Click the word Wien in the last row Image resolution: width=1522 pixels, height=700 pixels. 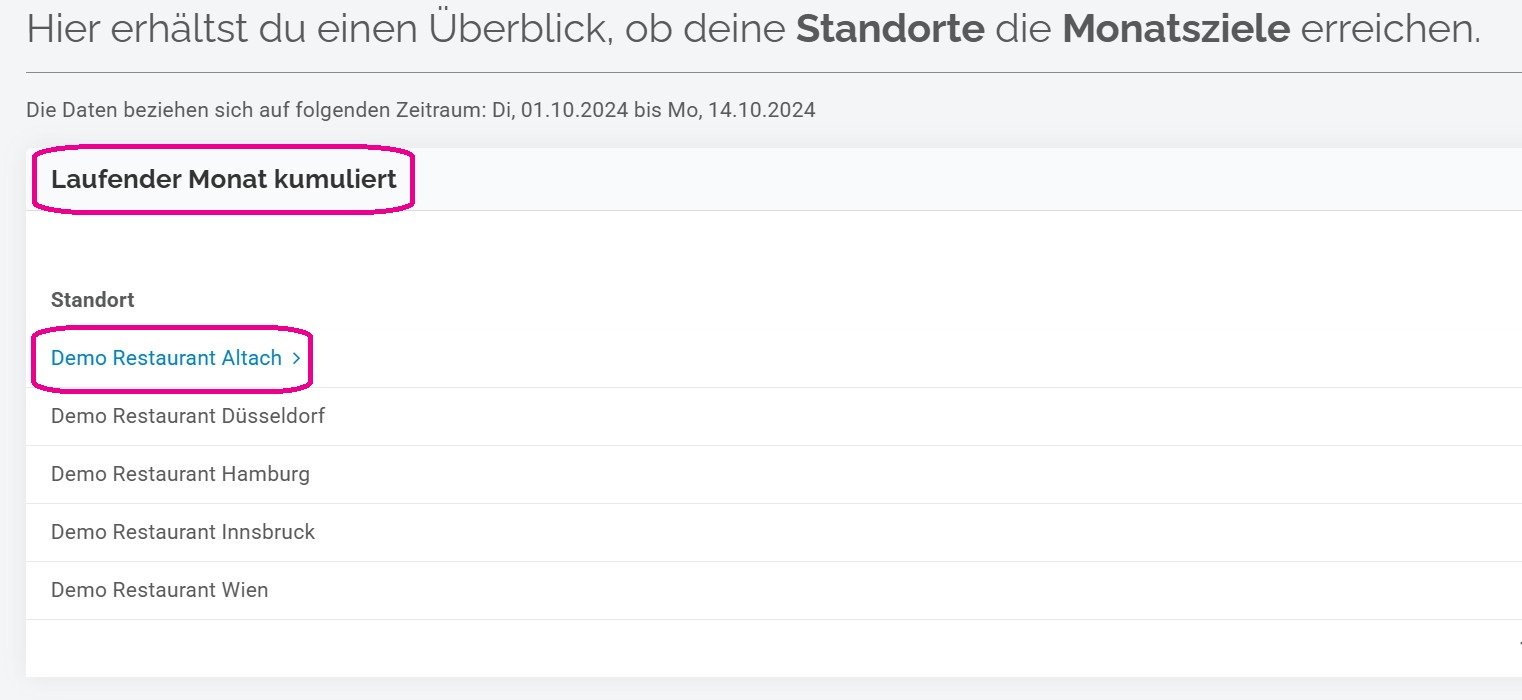pos(245,590)
